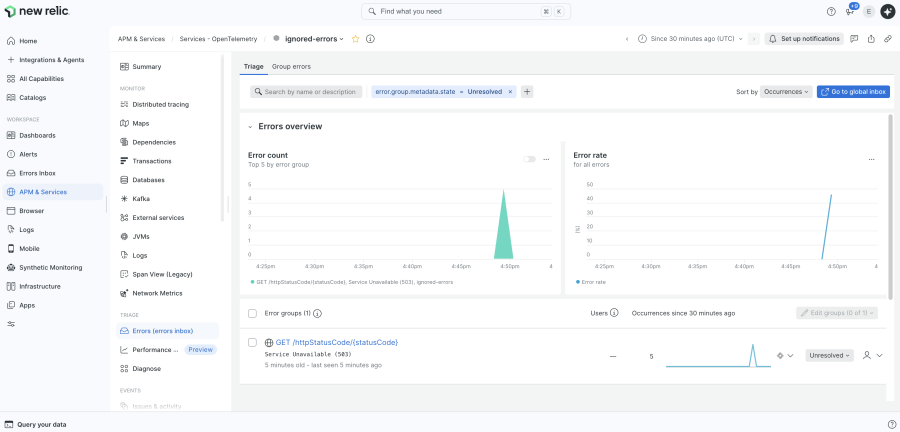The height and width of the screenshot is (432, 900).
Task: Open the left nav customize sliders icon
Action: 11,324
